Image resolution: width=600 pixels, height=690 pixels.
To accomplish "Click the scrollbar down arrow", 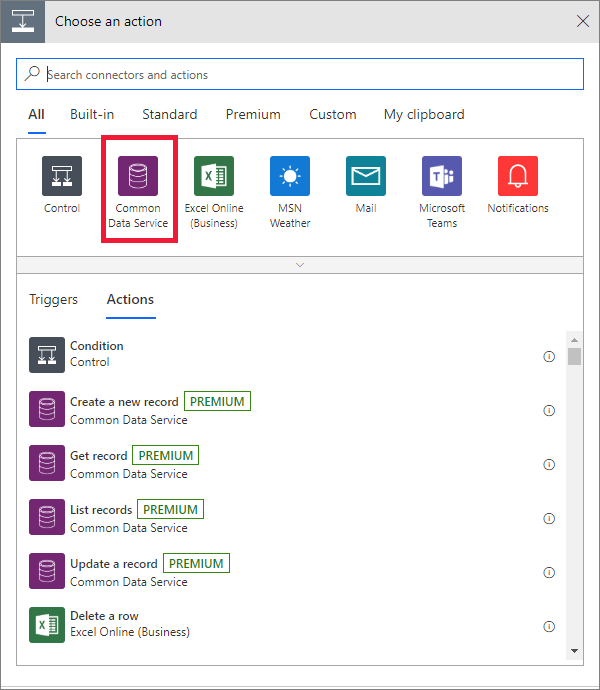I will [574, 651].
